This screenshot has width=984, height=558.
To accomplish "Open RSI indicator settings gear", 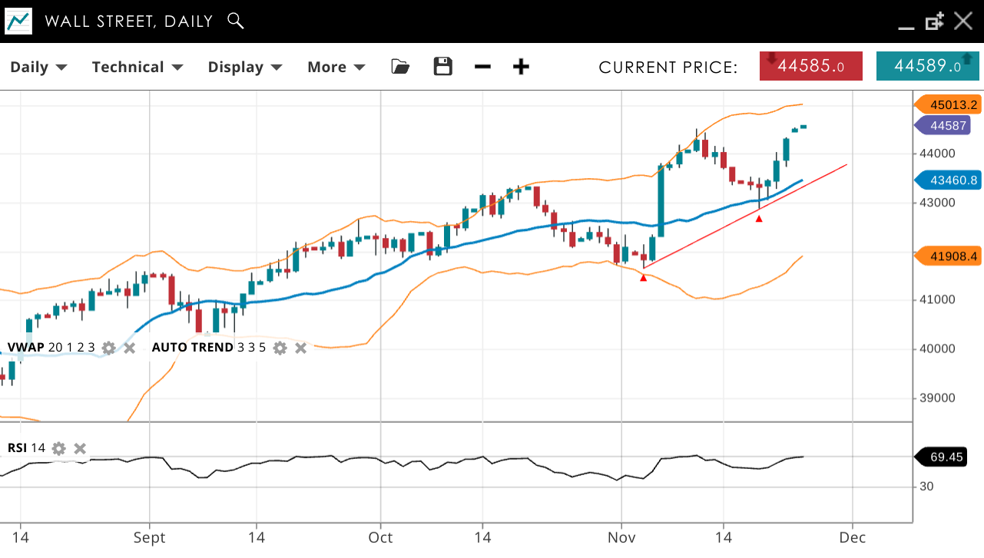I will point(59,448).
